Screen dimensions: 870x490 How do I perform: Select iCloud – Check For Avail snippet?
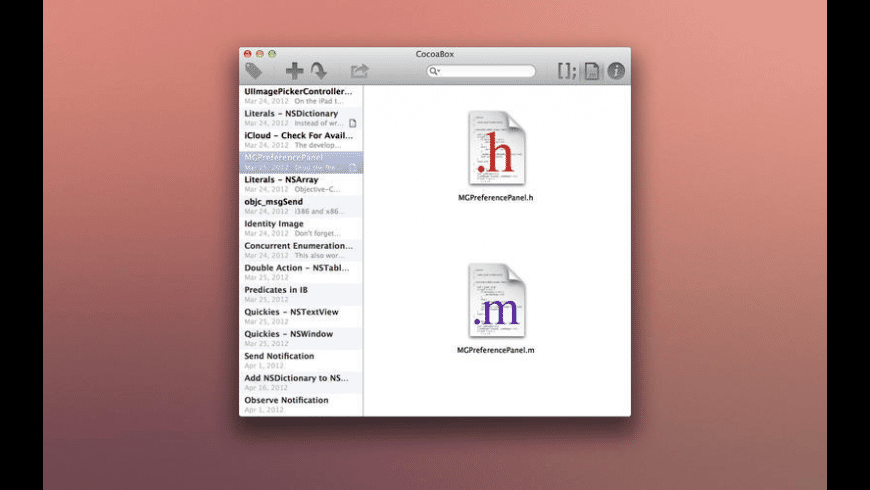[301, 140]
